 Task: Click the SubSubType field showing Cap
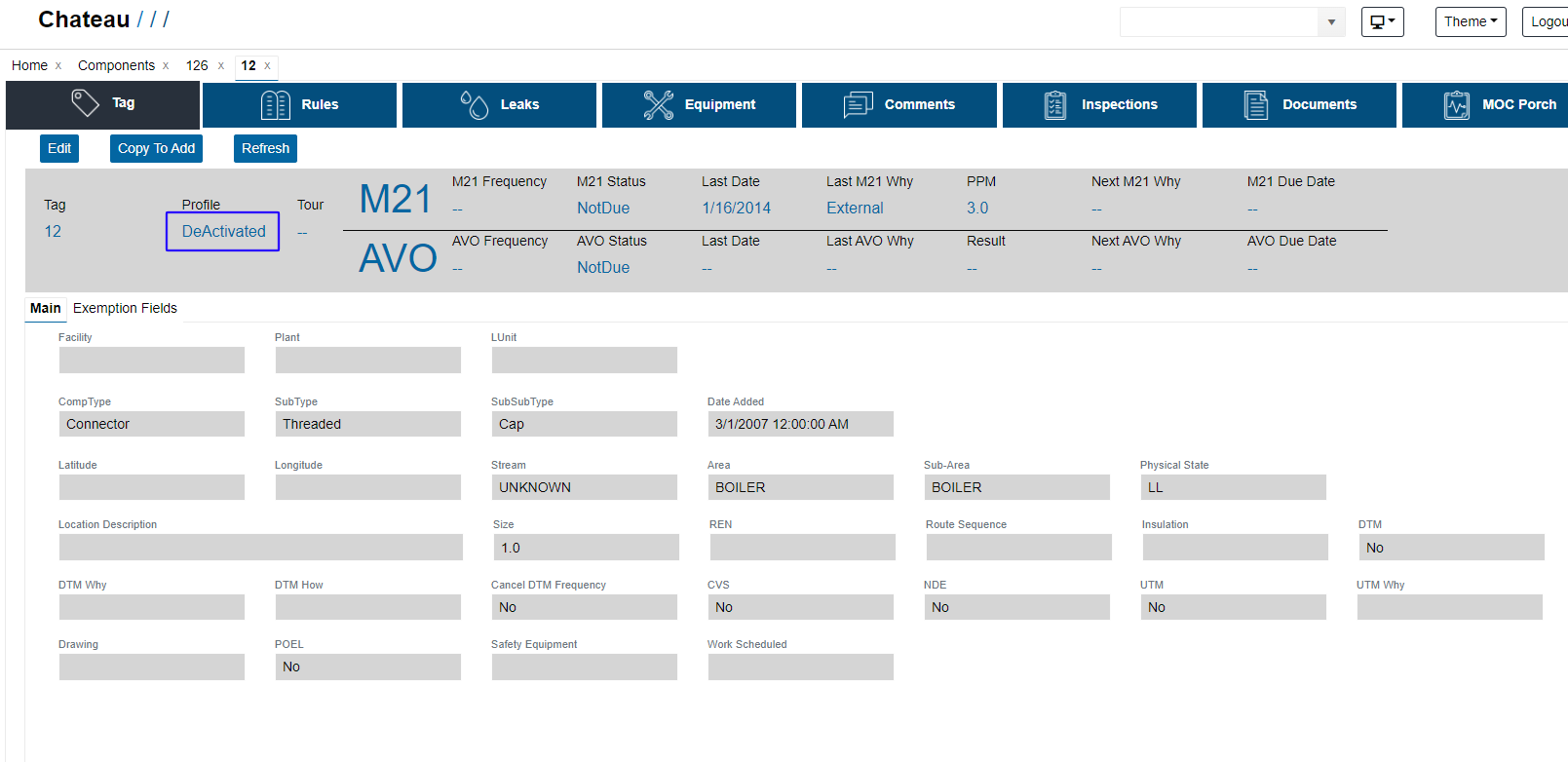pyautogui.click(x=585, y=424)
